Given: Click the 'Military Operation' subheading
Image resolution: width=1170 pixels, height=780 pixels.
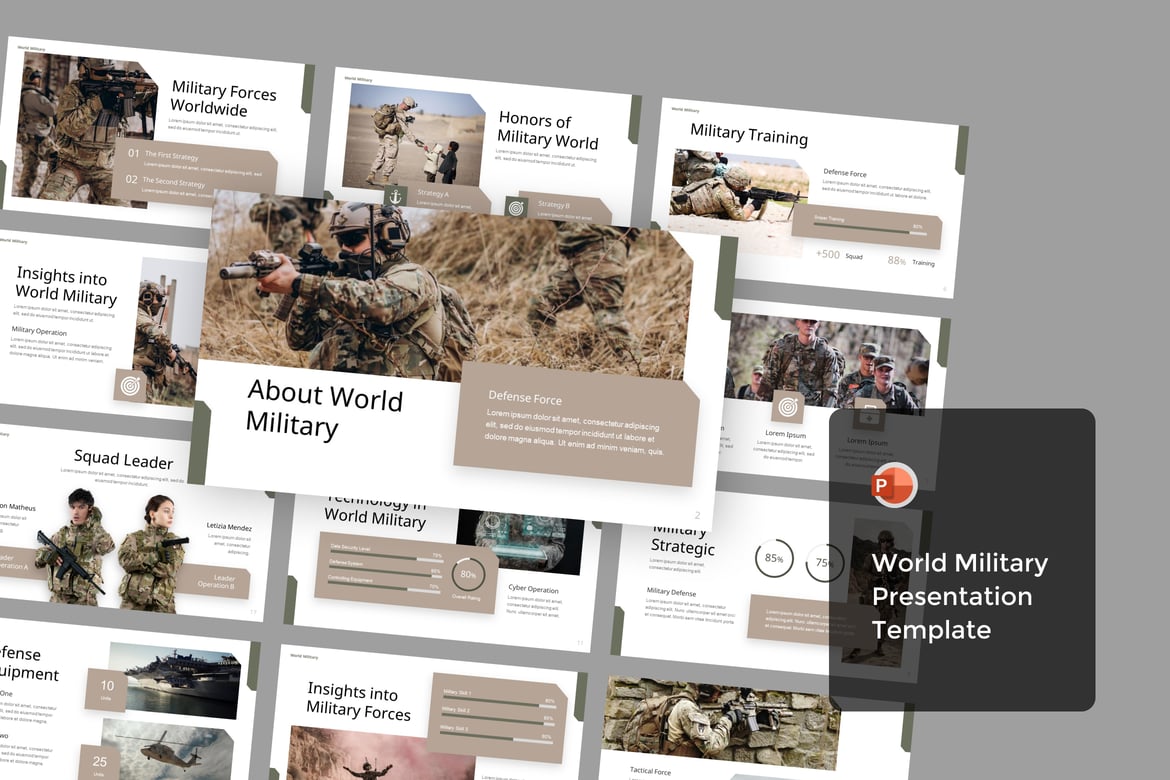Looking at the screenshot, I should 39,330.
